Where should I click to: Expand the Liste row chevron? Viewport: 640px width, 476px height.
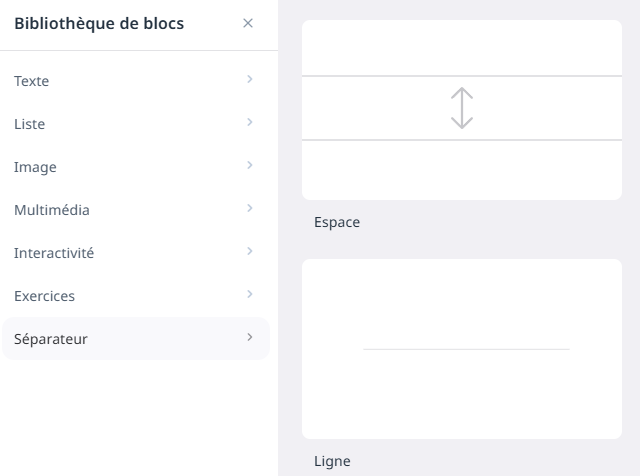coord(249,123)
